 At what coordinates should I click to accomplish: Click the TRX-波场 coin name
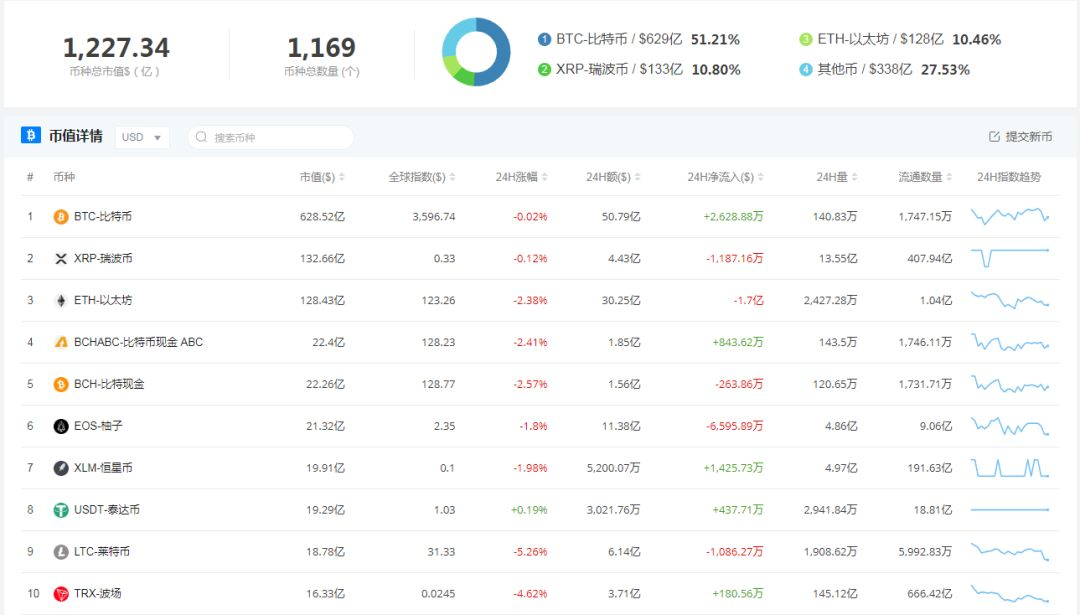98,594
